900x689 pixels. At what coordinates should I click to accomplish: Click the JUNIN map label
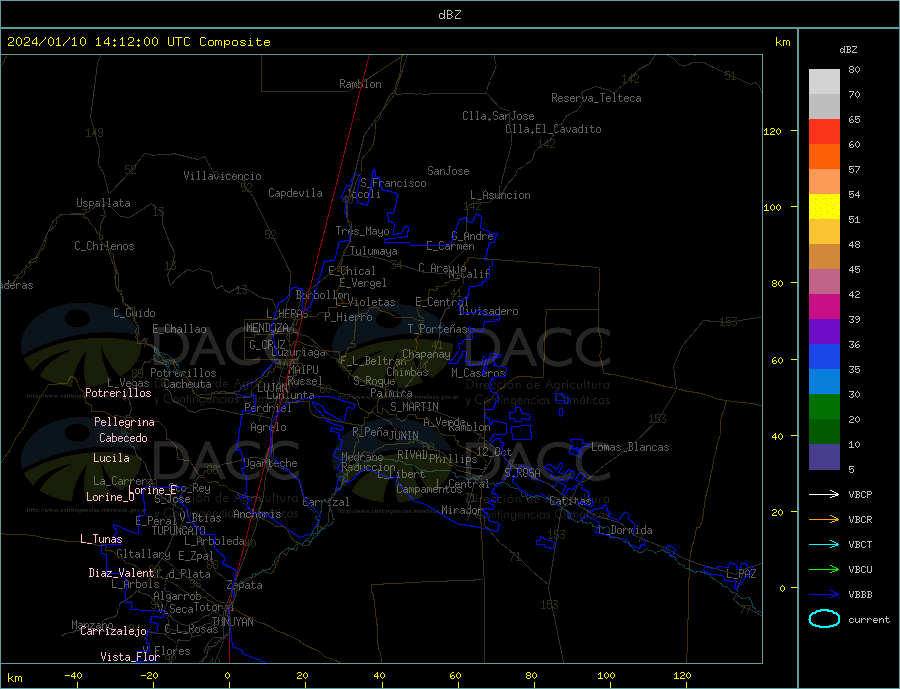[x=404, y=436]
